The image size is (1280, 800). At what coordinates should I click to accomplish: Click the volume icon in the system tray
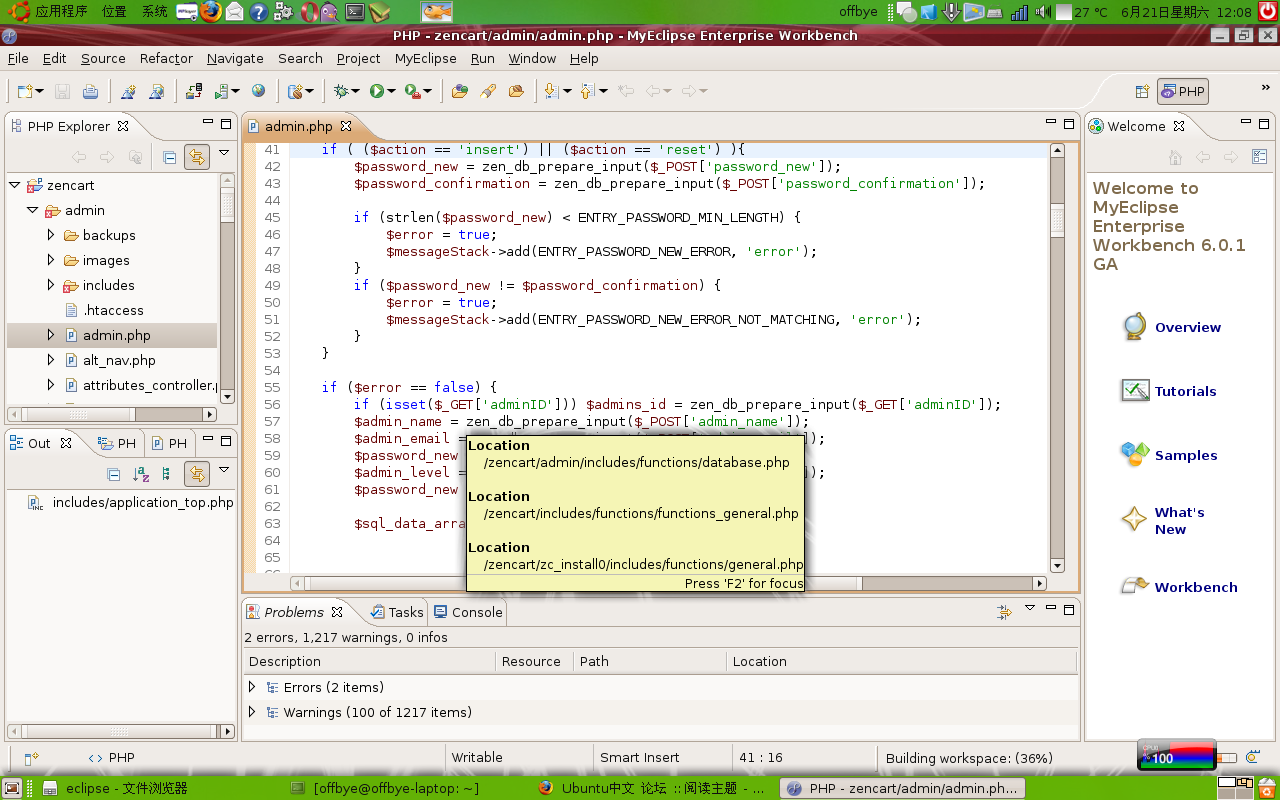pyautogui.click(x=1043, y=12)
